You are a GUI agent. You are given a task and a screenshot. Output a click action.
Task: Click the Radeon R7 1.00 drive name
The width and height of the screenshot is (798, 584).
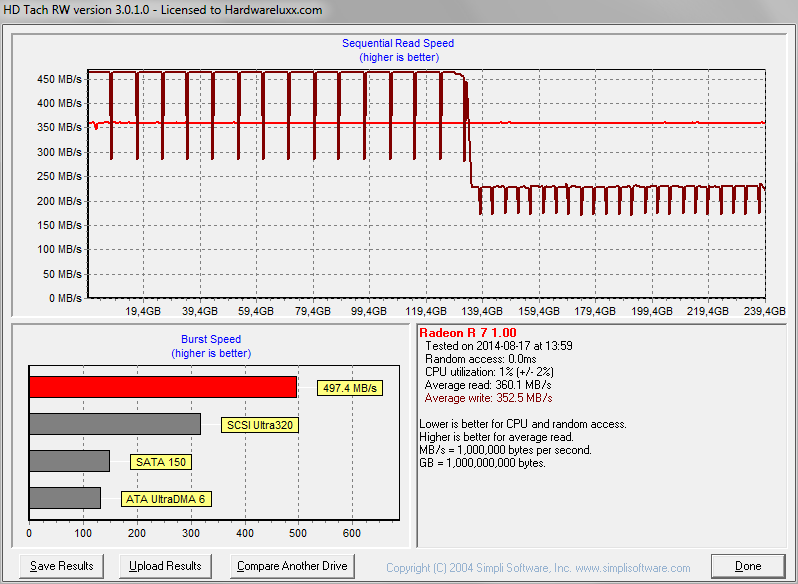(x=468, y=333)
